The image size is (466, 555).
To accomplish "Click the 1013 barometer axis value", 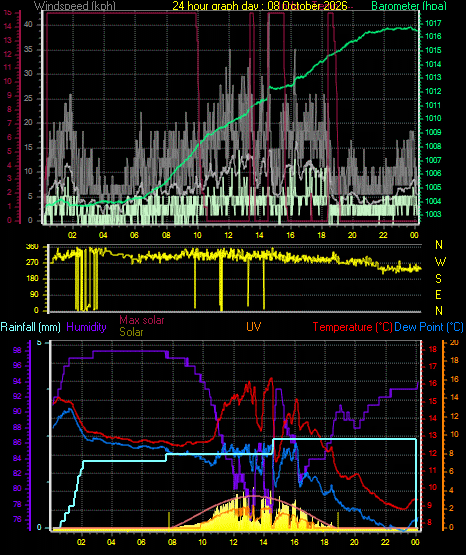I will tap(433, 77).
